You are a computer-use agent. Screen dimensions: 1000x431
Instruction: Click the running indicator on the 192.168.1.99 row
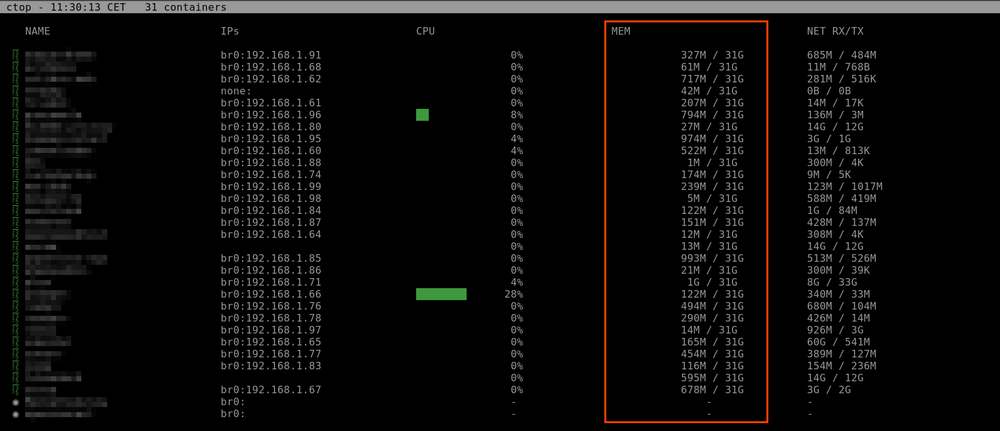coord(15,187)
